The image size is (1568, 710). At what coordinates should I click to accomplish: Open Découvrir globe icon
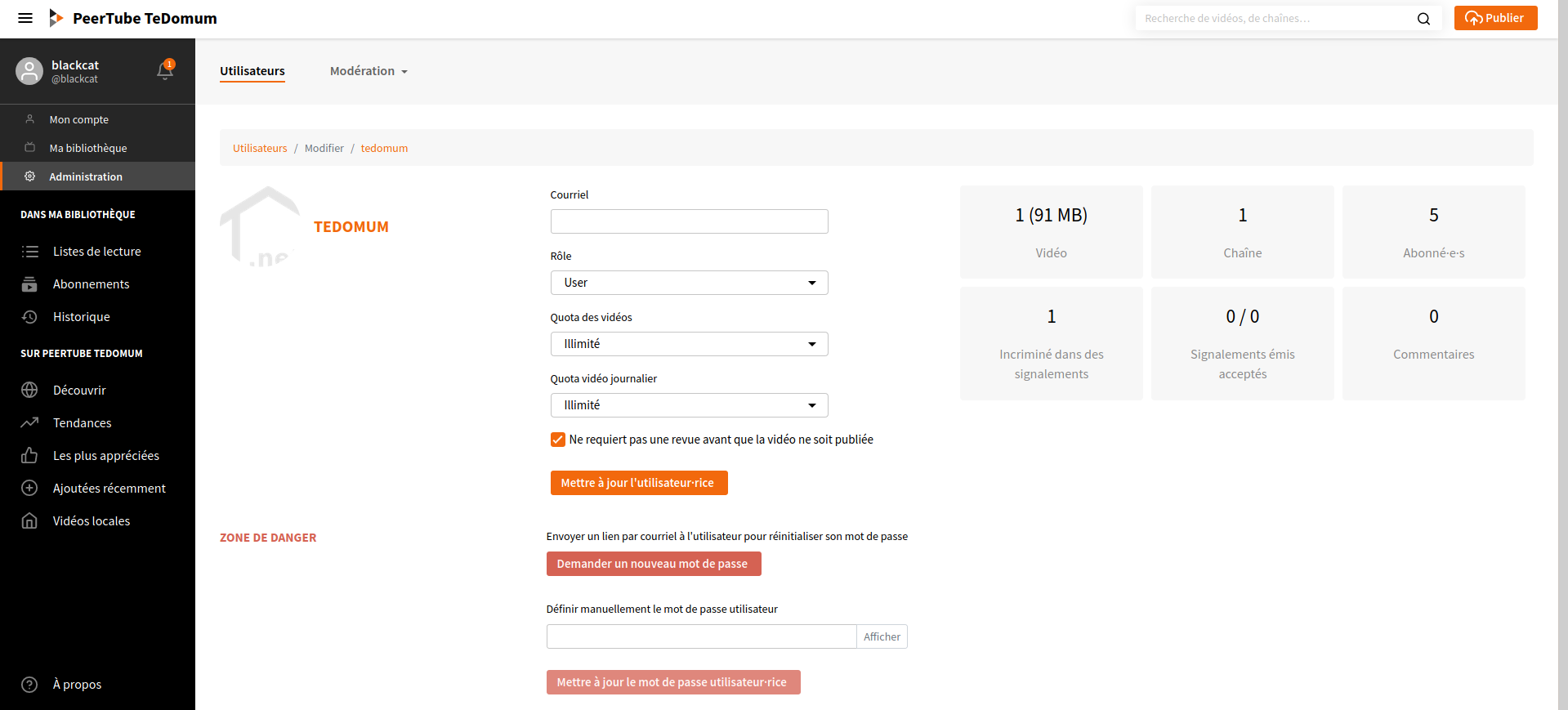[x=29, y=391]
